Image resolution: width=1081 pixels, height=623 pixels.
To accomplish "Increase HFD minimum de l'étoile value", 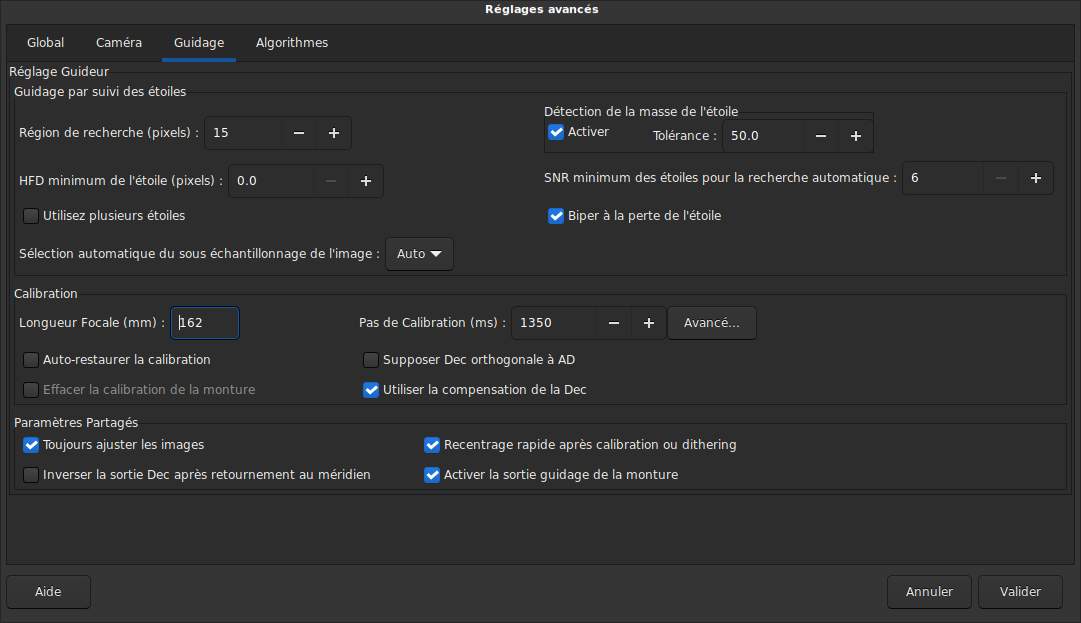I will [x=366, y=181].
